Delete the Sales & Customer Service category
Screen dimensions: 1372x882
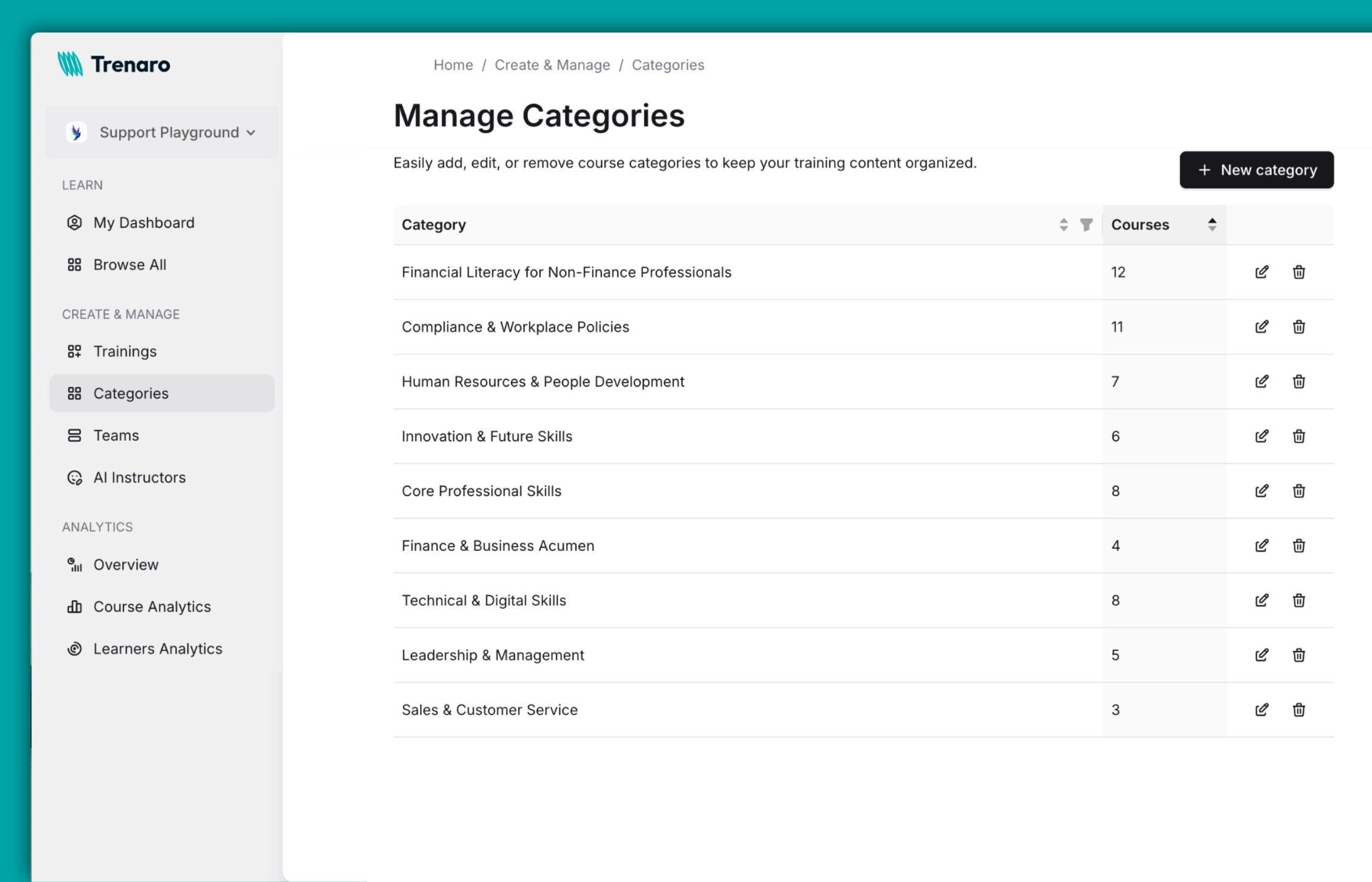pos(1299,709)
